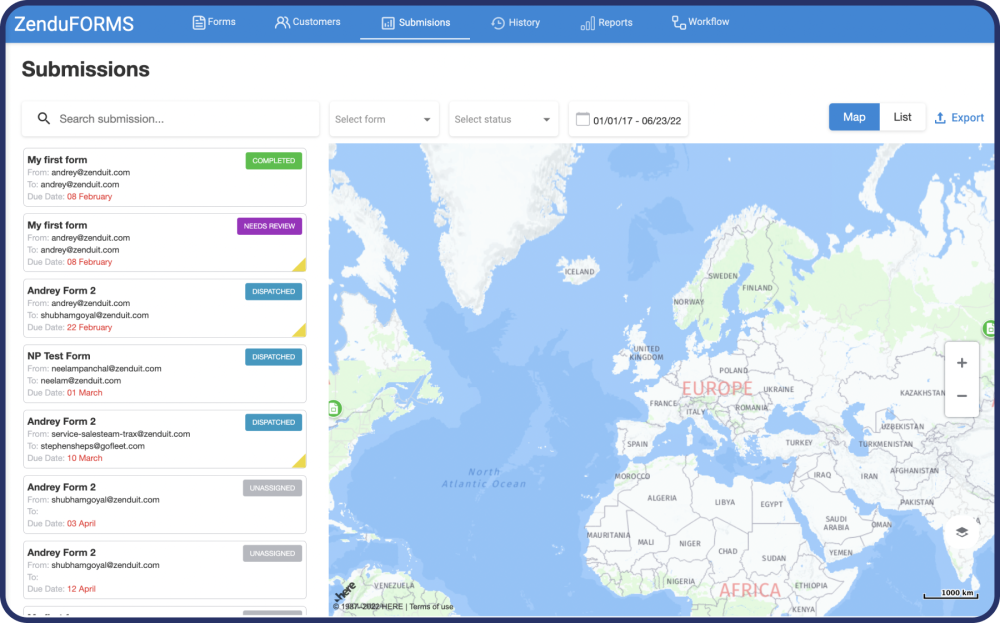
Task: Click the ZenduFORMS logo
Action: pos(74,24)
